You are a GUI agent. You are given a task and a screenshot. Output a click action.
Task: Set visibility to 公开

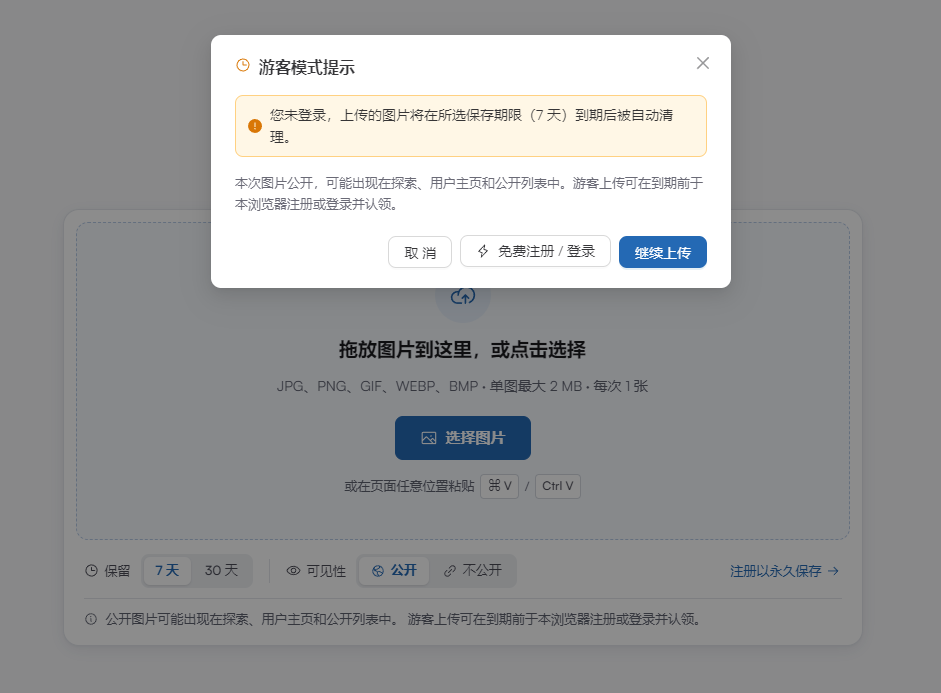[394, 571]
